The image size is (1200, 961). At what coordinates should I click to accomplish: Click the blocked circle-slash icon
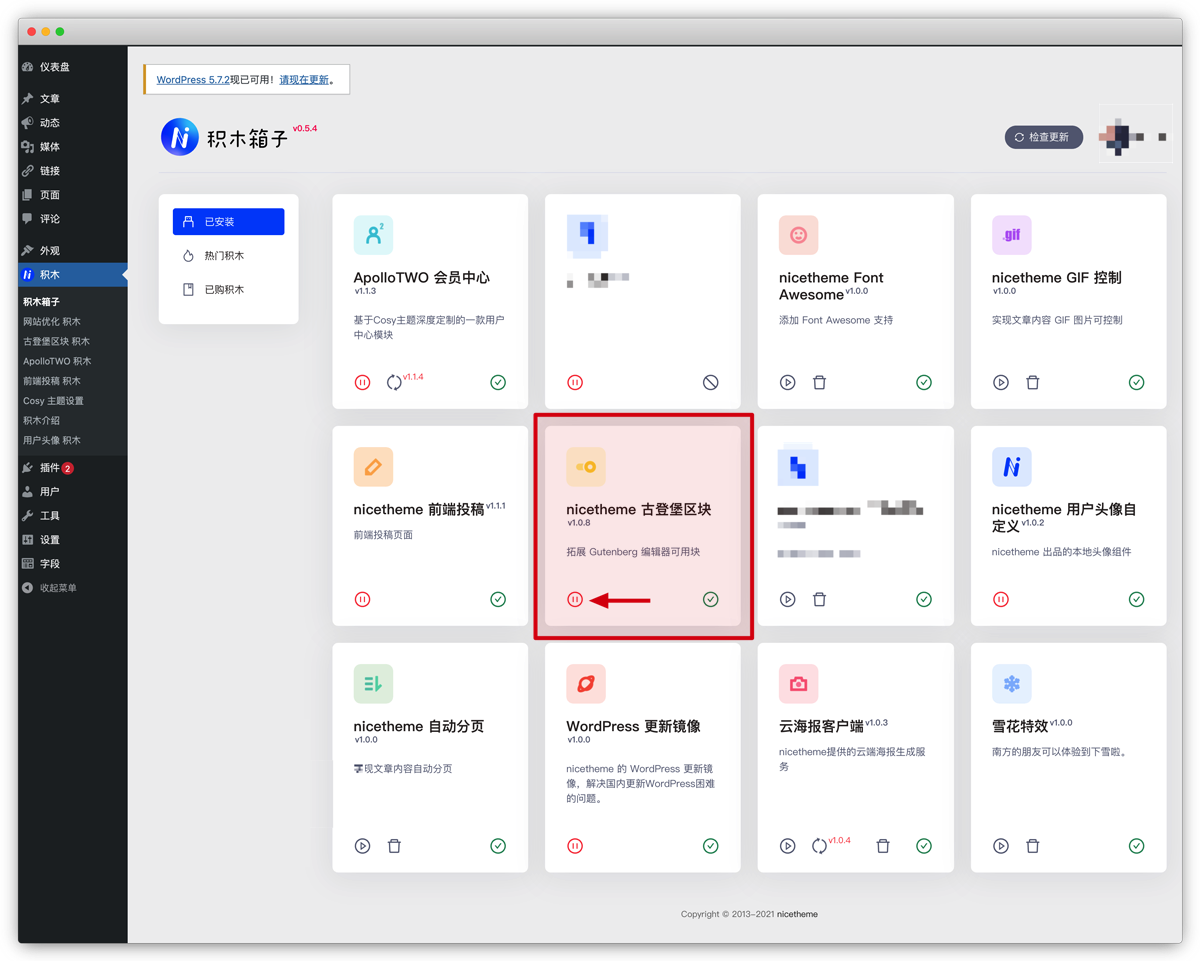coord(711,382)
